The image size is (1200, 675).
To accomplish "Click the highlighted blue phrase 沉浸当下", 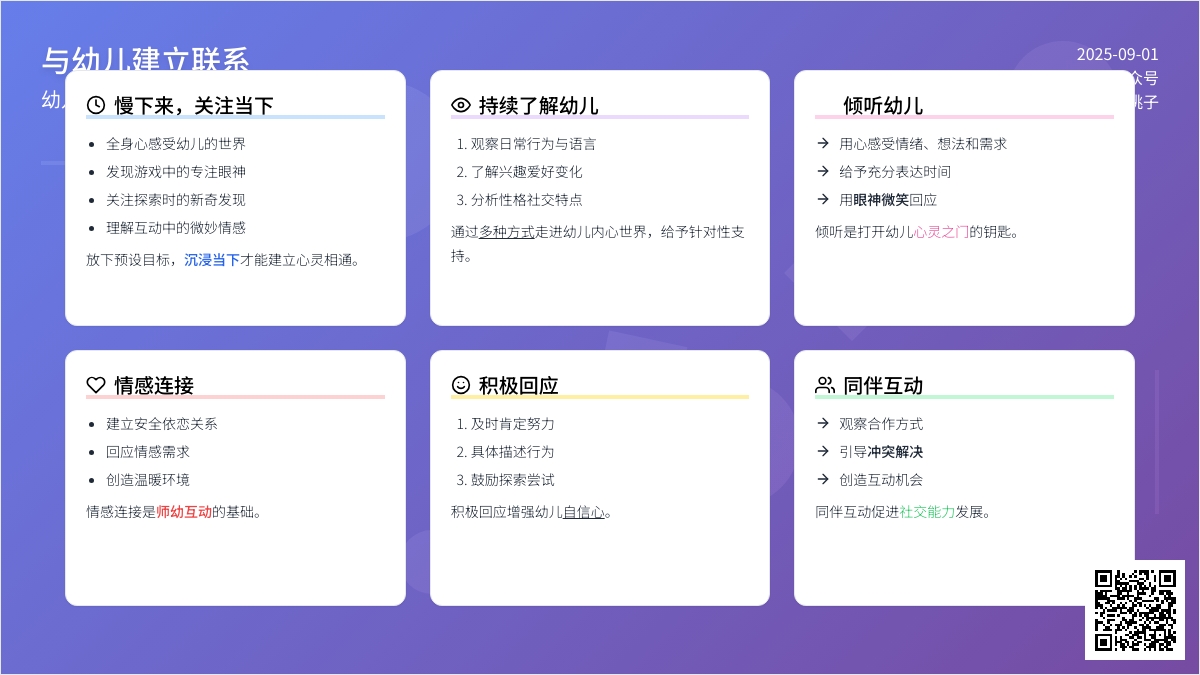I will click(212, 260).
